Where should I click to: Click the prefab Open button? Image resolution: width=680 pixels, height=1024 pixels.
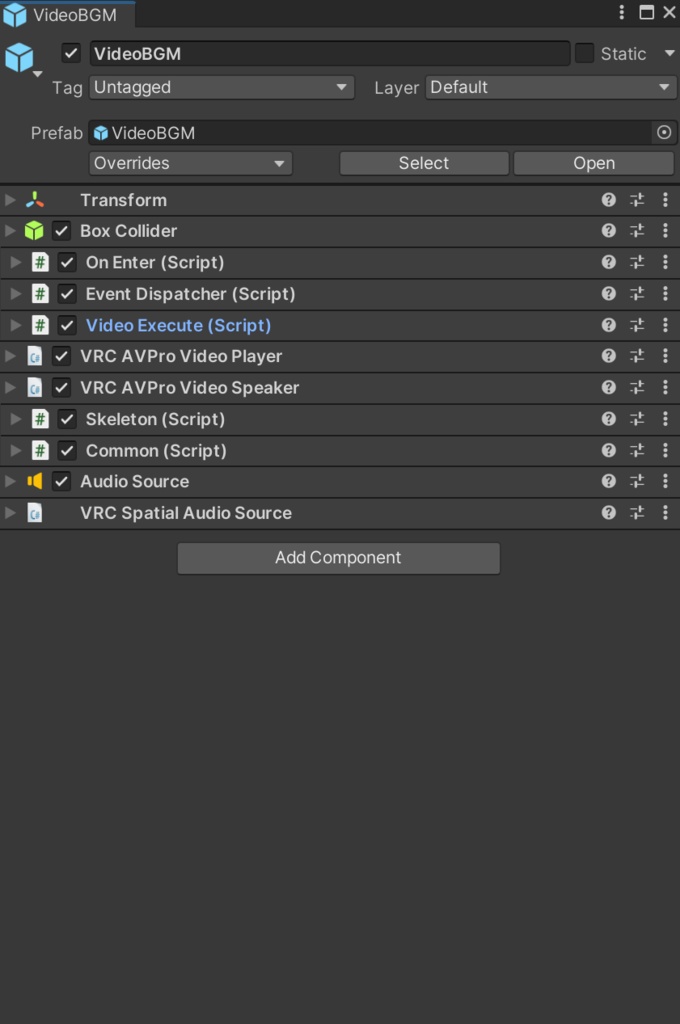coord(594,163)
